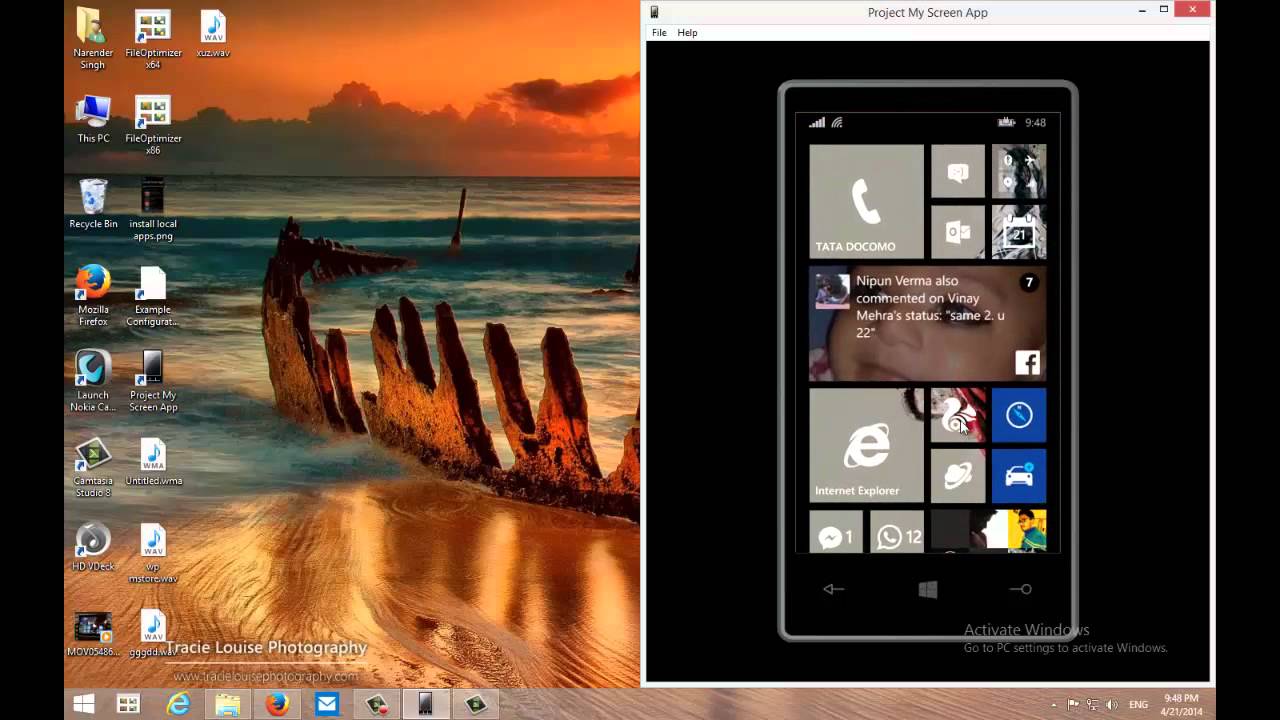
Task: Open the Internet Explorer tile
Action: coord(866,443)
